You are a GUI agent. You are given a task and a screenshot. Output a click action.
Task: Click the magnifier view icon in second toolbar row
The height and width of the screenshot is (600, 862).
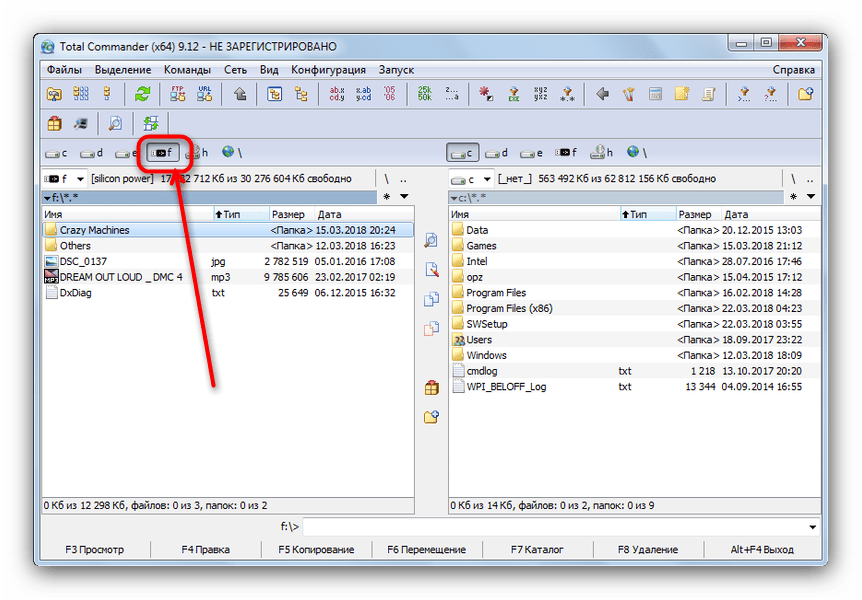click(x=115, y=124)
